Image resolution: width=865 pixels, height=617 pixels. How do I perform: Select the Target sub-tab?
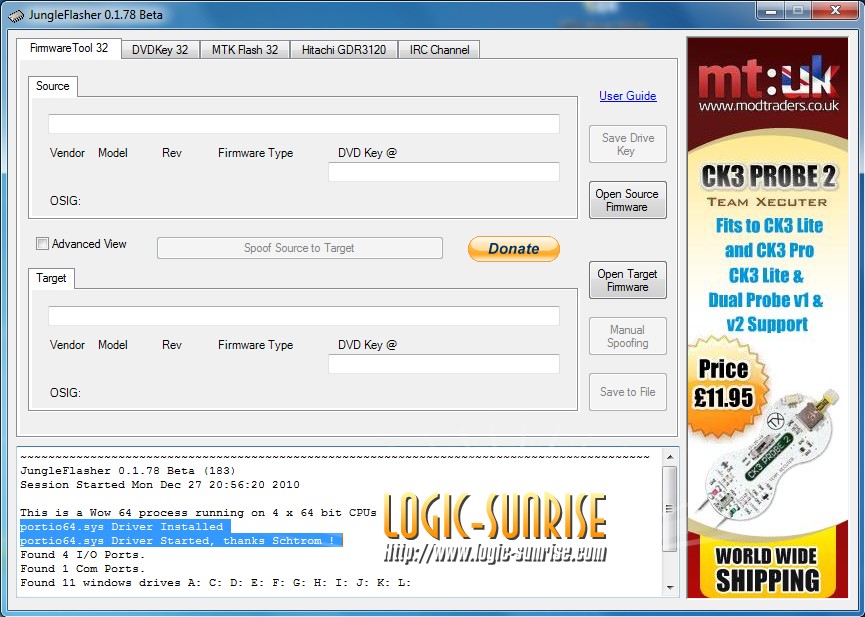click(x=51, y=278)
